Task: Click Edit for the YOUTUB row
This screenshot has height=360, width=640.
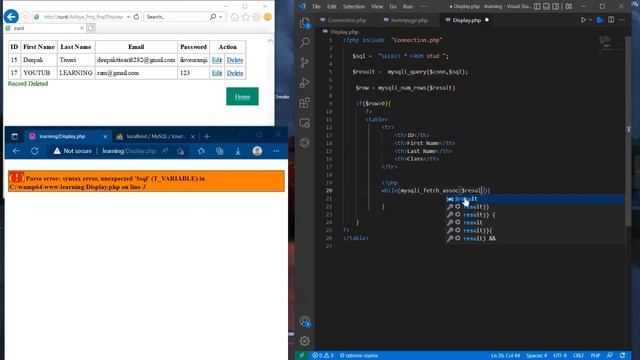Action: 217,73
